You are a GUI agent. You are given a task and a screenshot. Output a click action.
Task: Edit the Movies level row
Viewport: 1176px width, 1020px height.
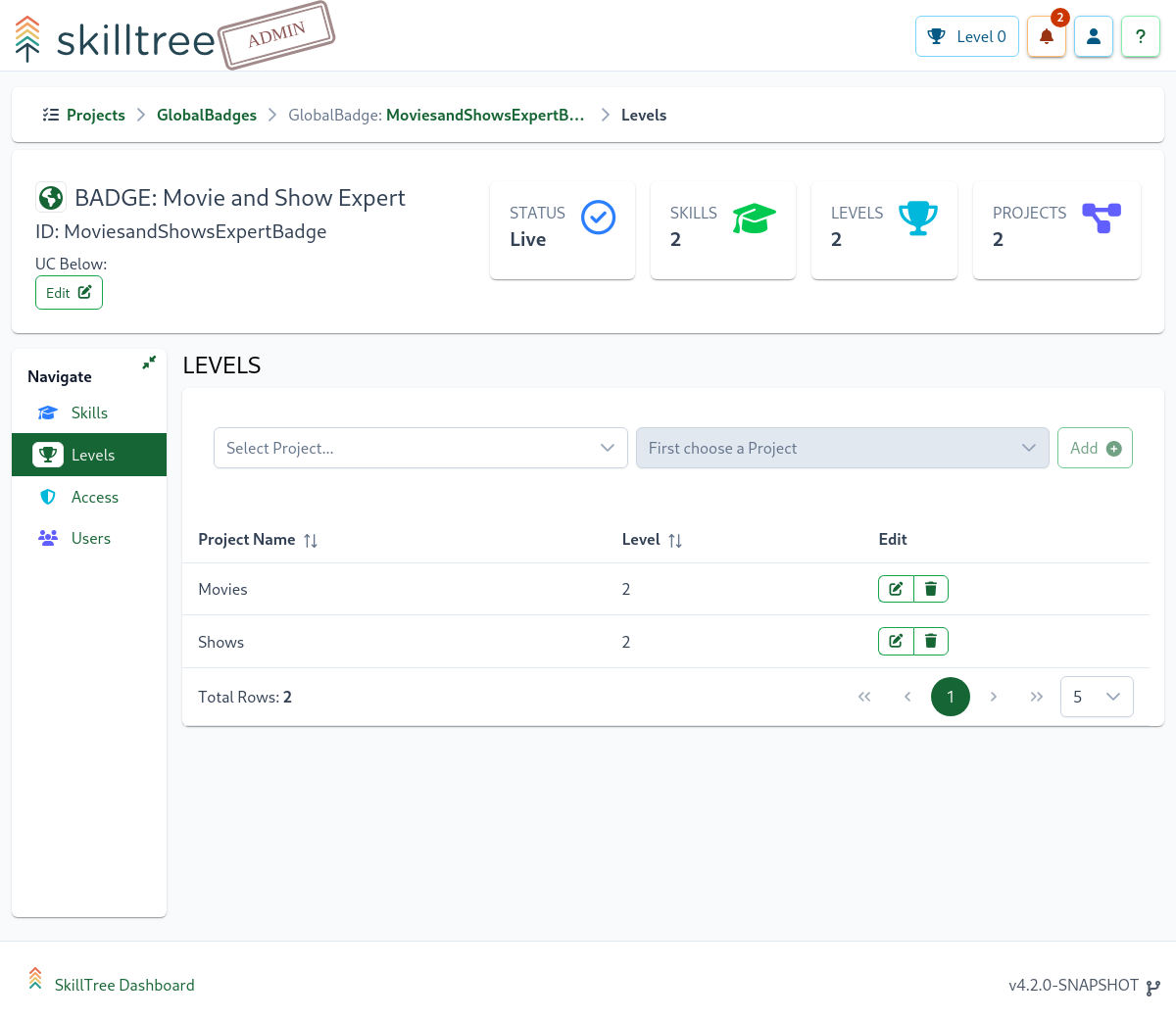(896, 589)
